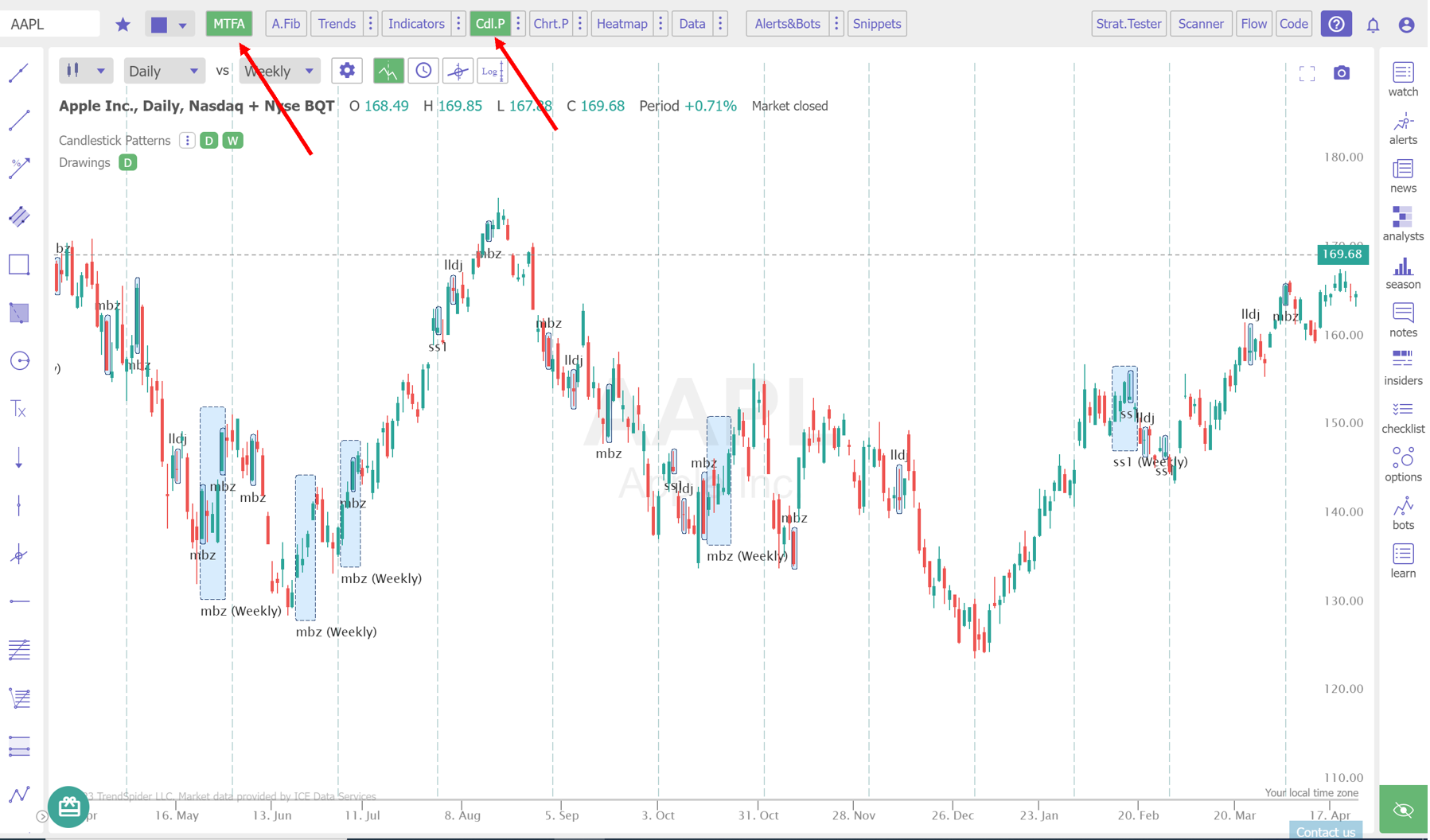Open the Trends menu
Viewport: 1430px width, 840px height.
click(x=337, y=24)
